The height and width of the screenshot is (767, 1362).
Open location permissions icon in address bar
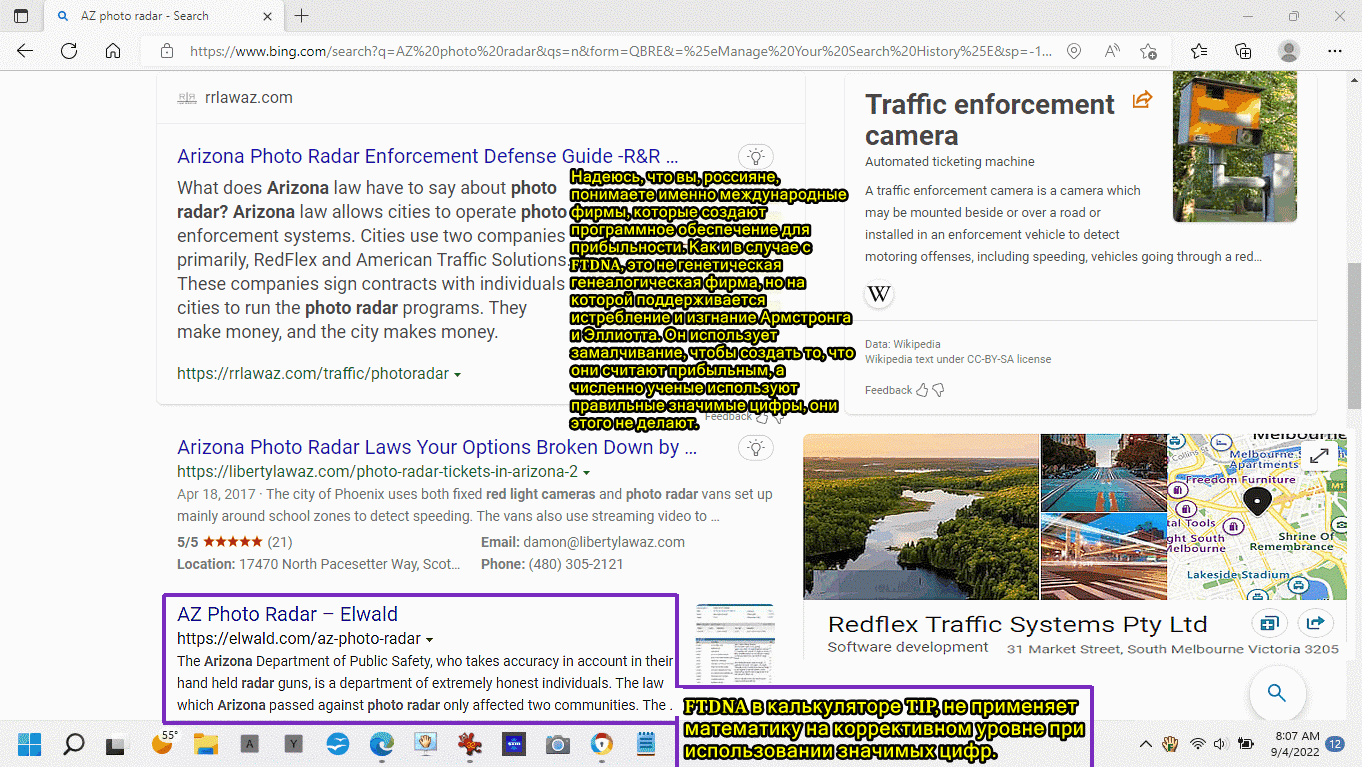pyautogui.click(x=1074, y=51)
